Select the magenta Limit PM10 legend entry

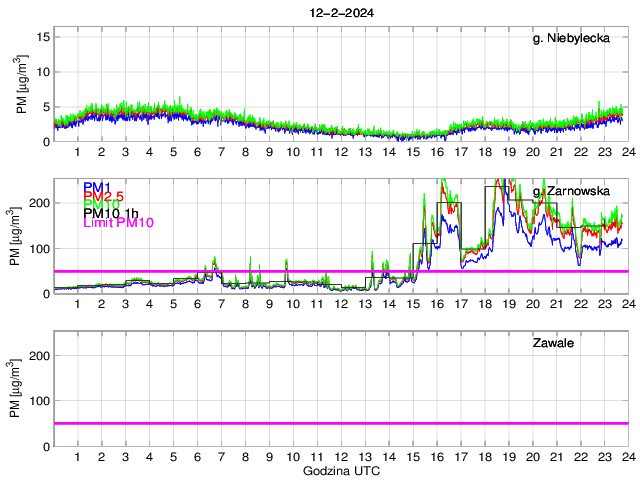[117, 222]
